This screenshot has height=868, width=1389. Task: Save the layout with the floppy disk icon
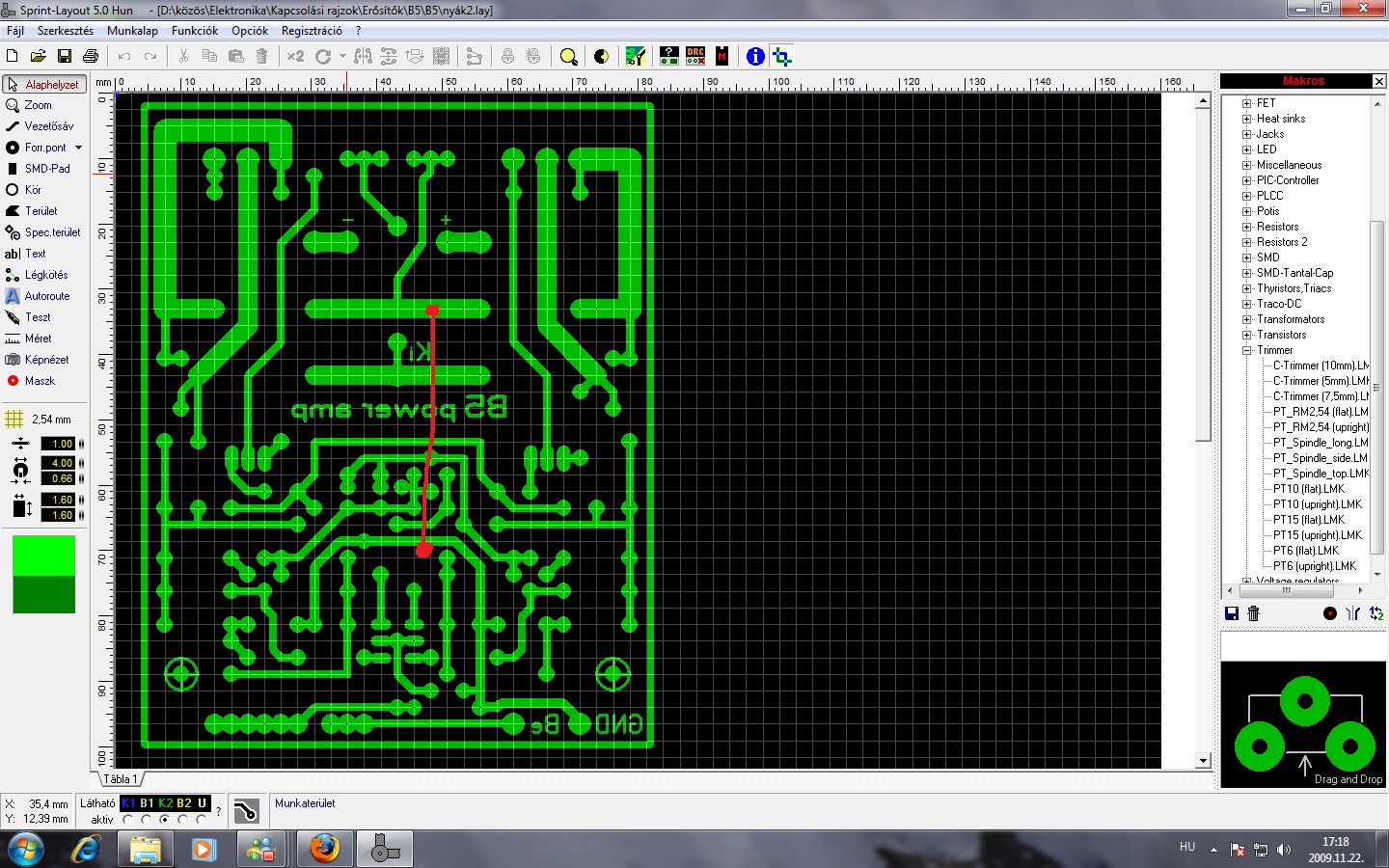[65, 56]
